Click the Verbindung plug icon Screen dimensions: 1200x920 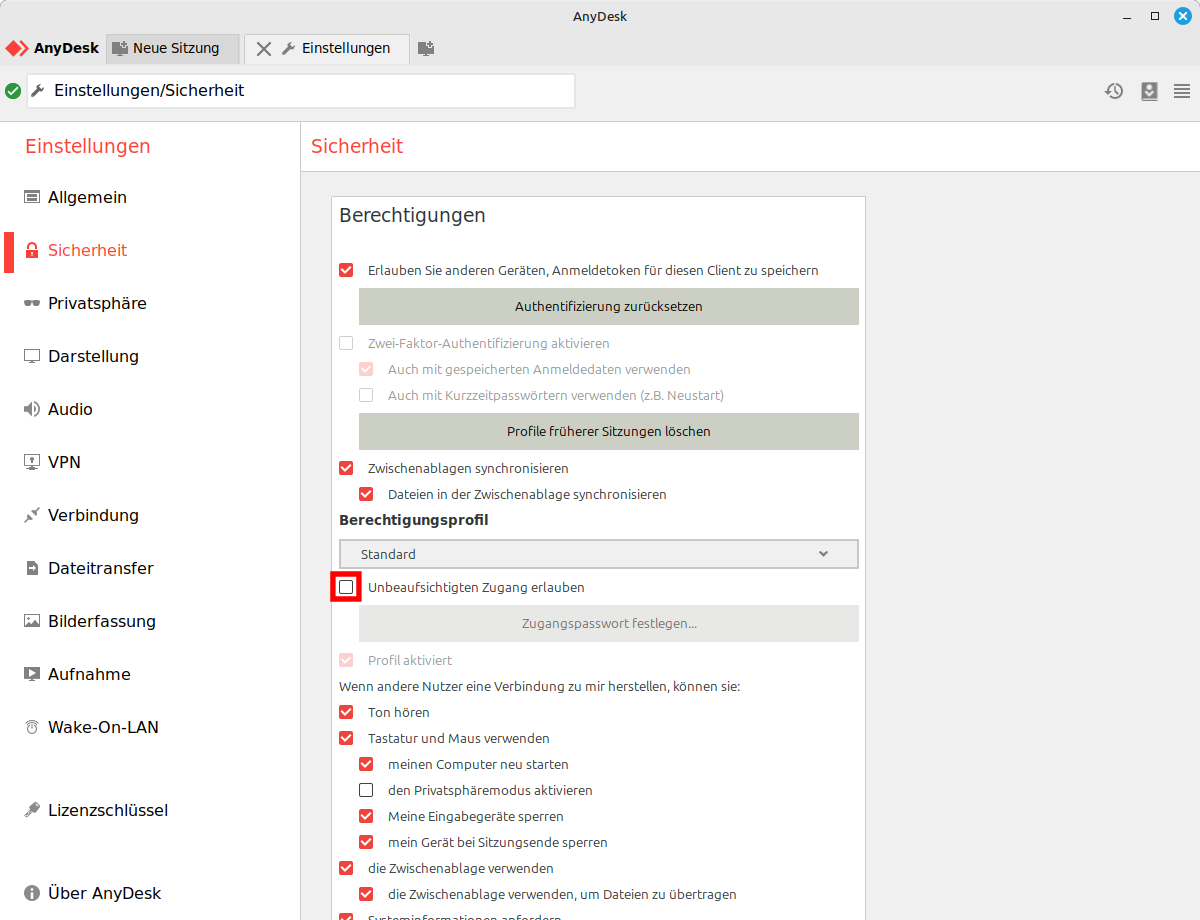32,515
